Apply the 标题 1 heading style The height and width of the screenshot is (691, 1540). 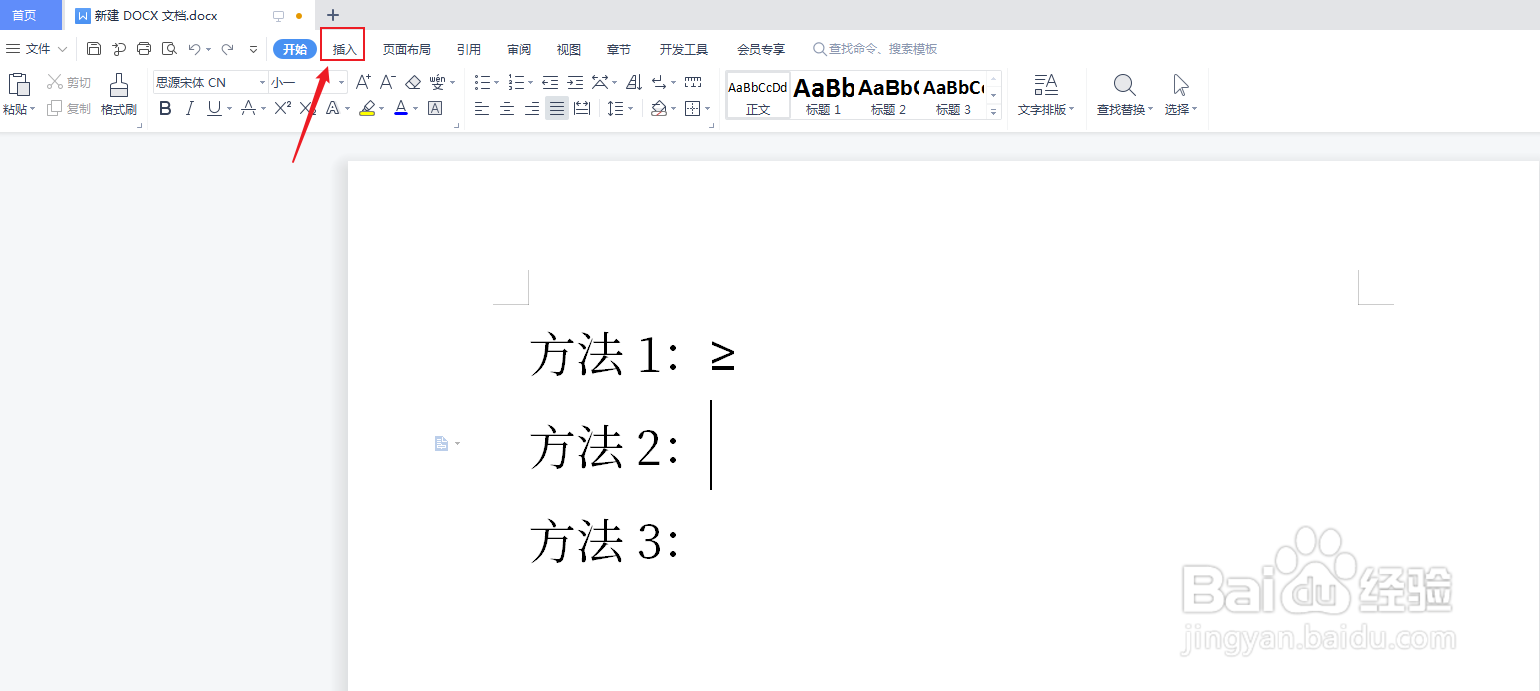coord(822,95)
